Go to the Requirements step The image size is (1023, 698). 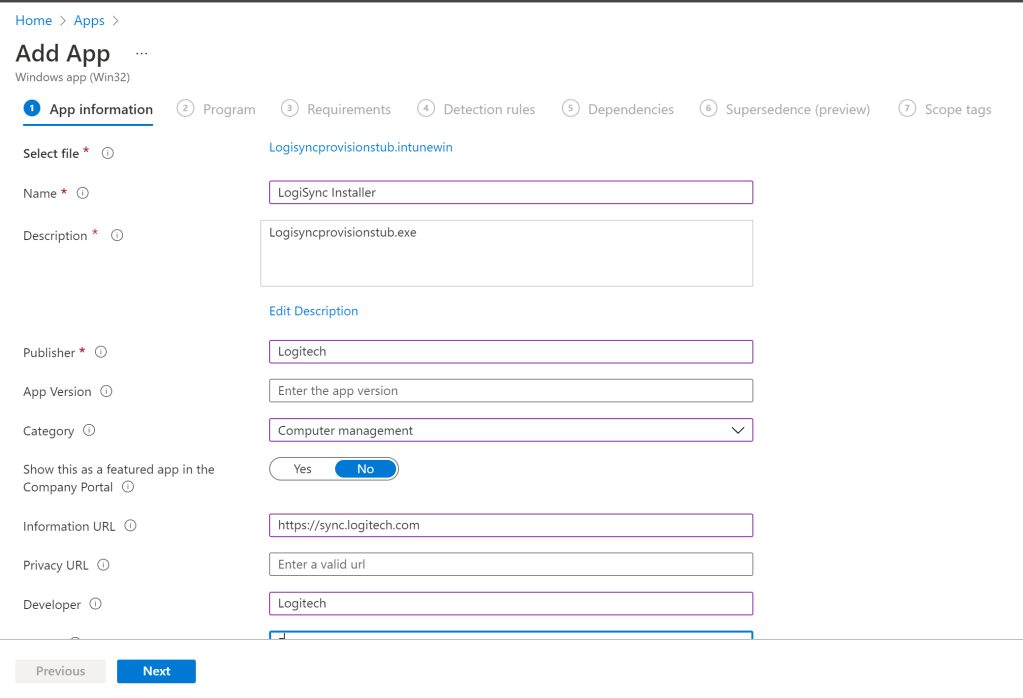[337, 109]
